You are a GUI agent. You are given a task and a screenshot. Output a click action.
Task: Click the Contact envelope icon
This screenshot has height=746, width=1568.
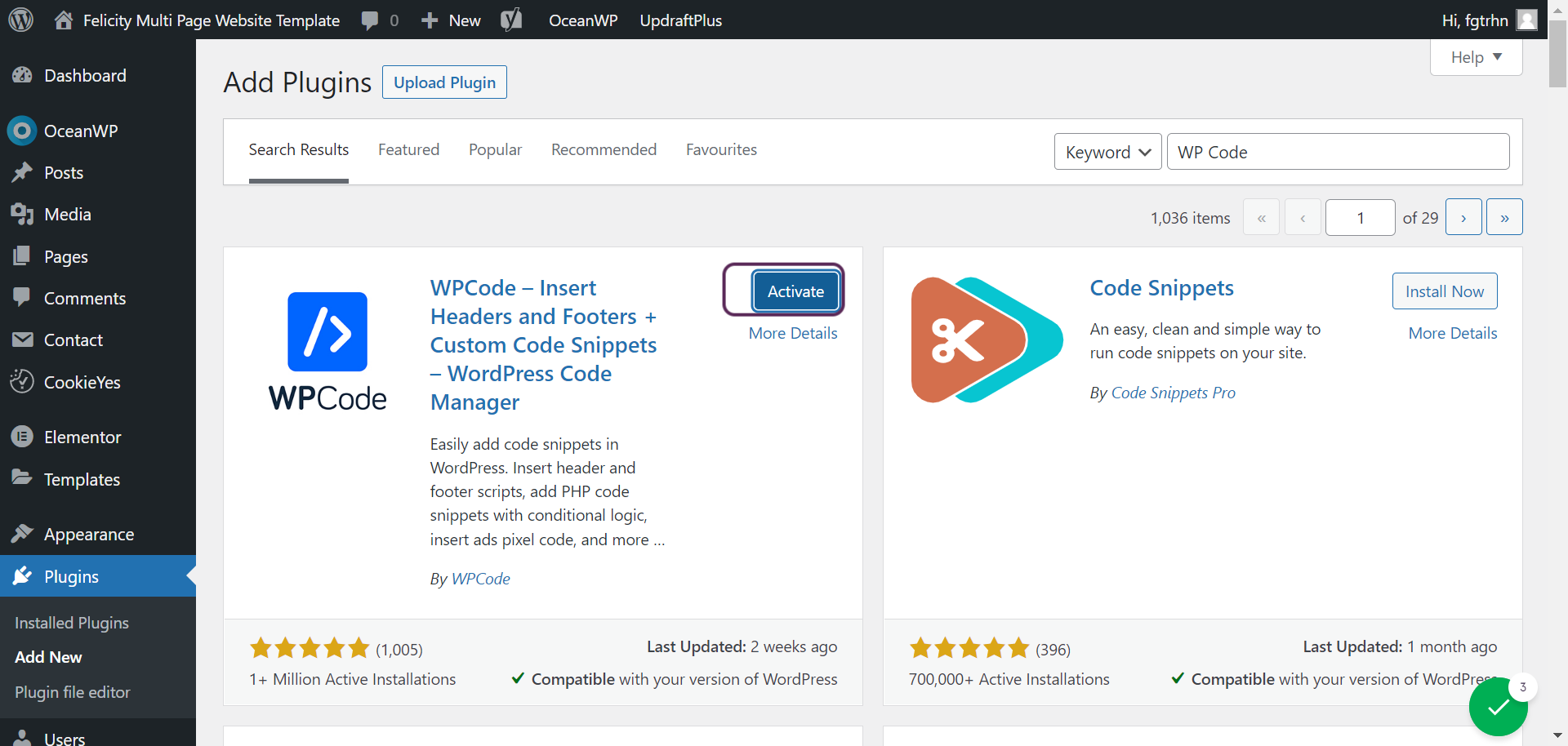22,340
